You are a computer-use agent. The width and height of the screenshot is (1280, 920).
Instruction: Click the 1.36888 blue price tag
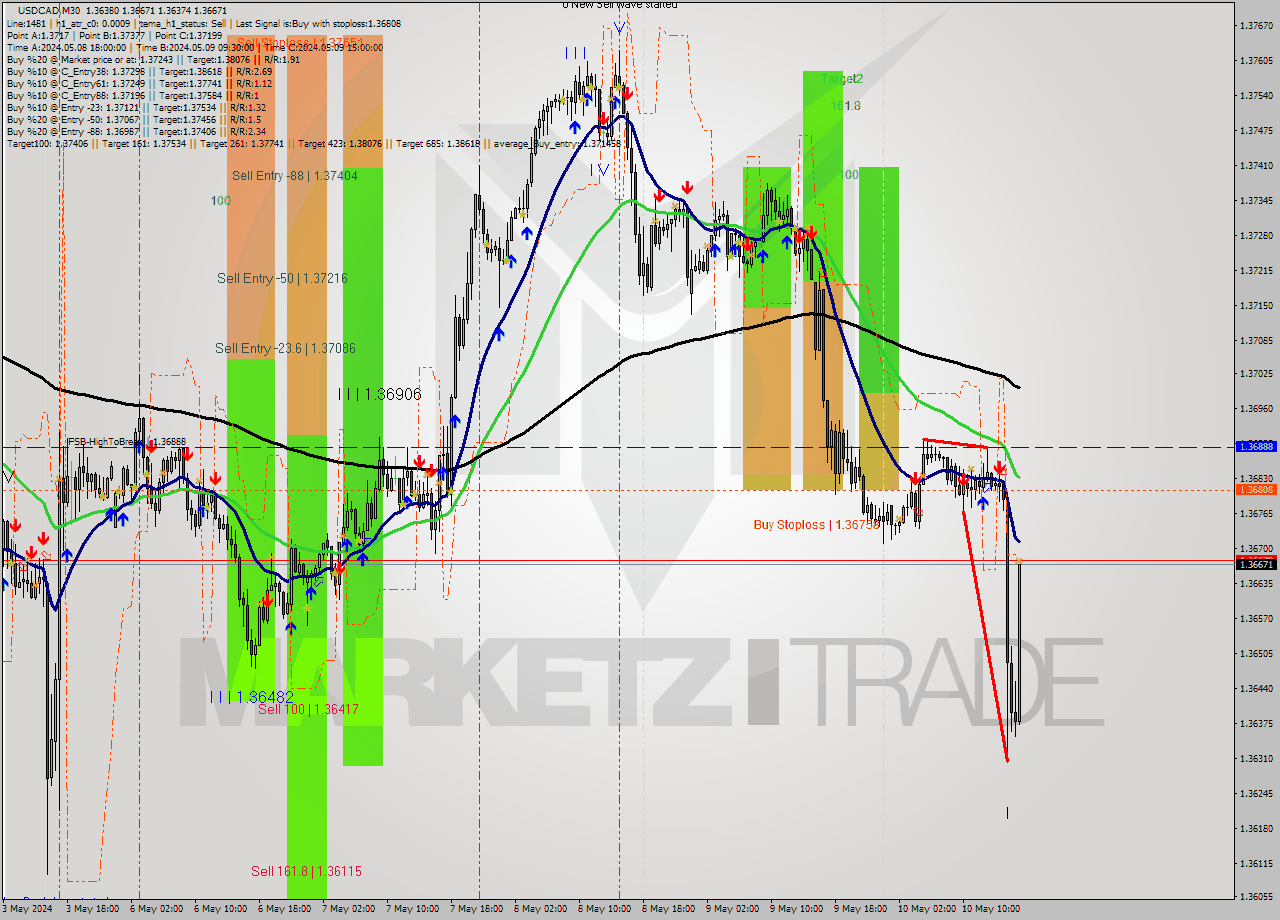(1256, 446)
